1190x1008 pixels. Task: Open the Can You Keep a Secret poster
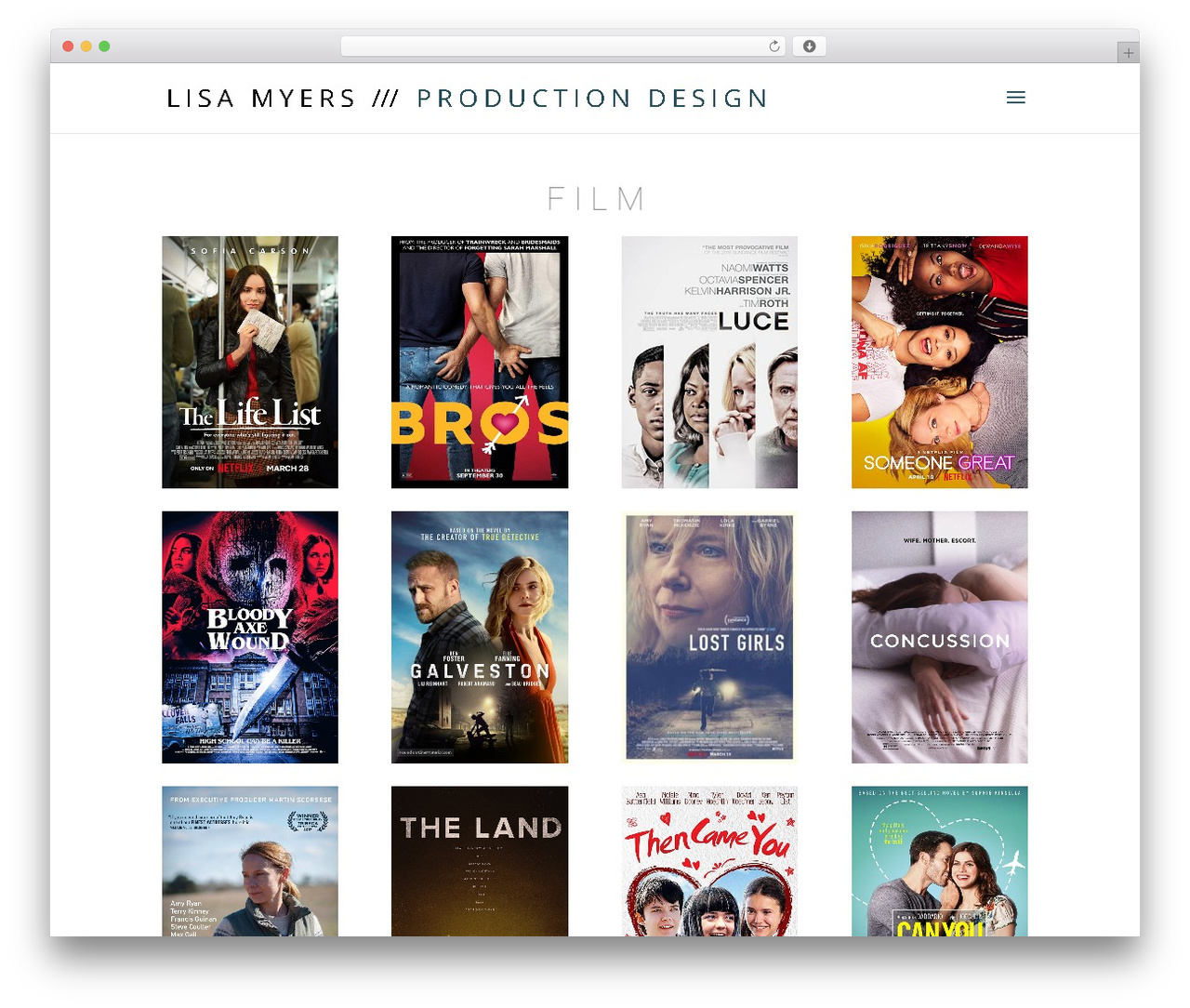(940, 861)
